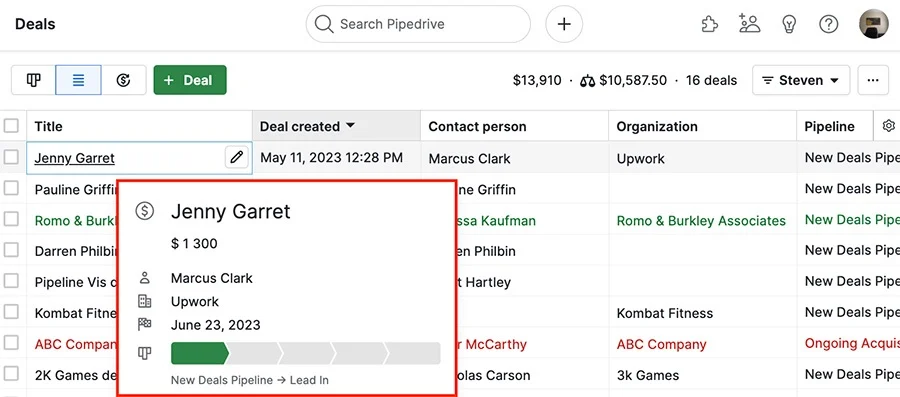Screen dimensions: 900x397
Task: Click the pipeline icon beside stage bar
Action: point(145,353)
